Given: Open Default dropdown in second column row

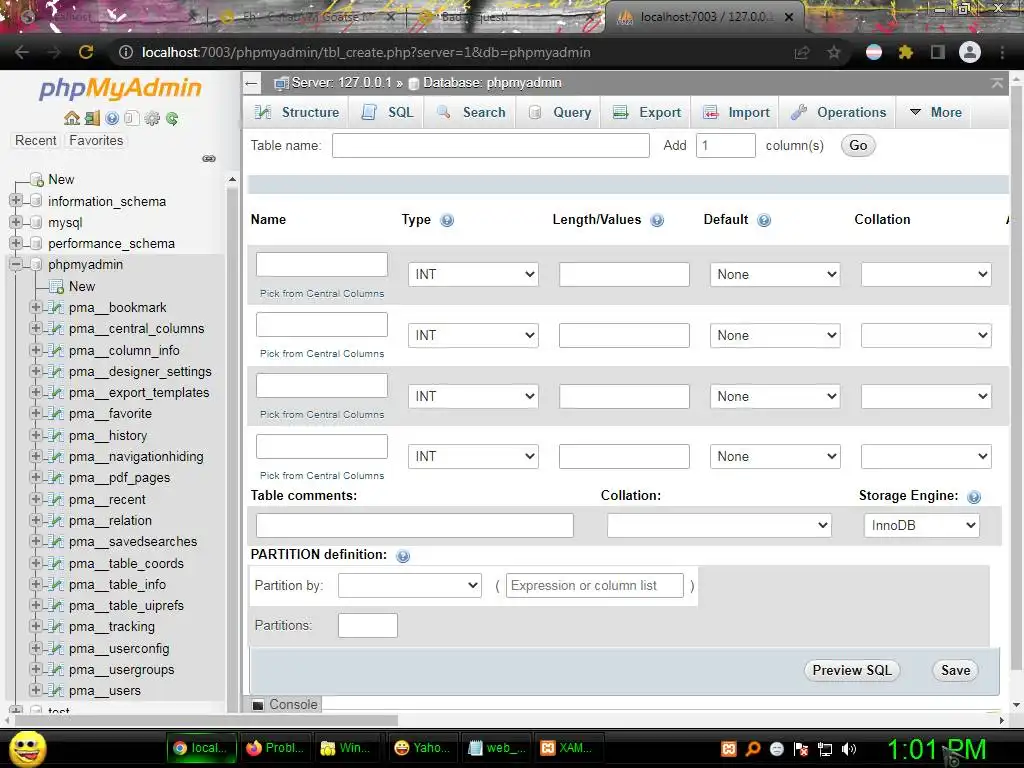Looking at the screenshot, I should coord(775,336).
